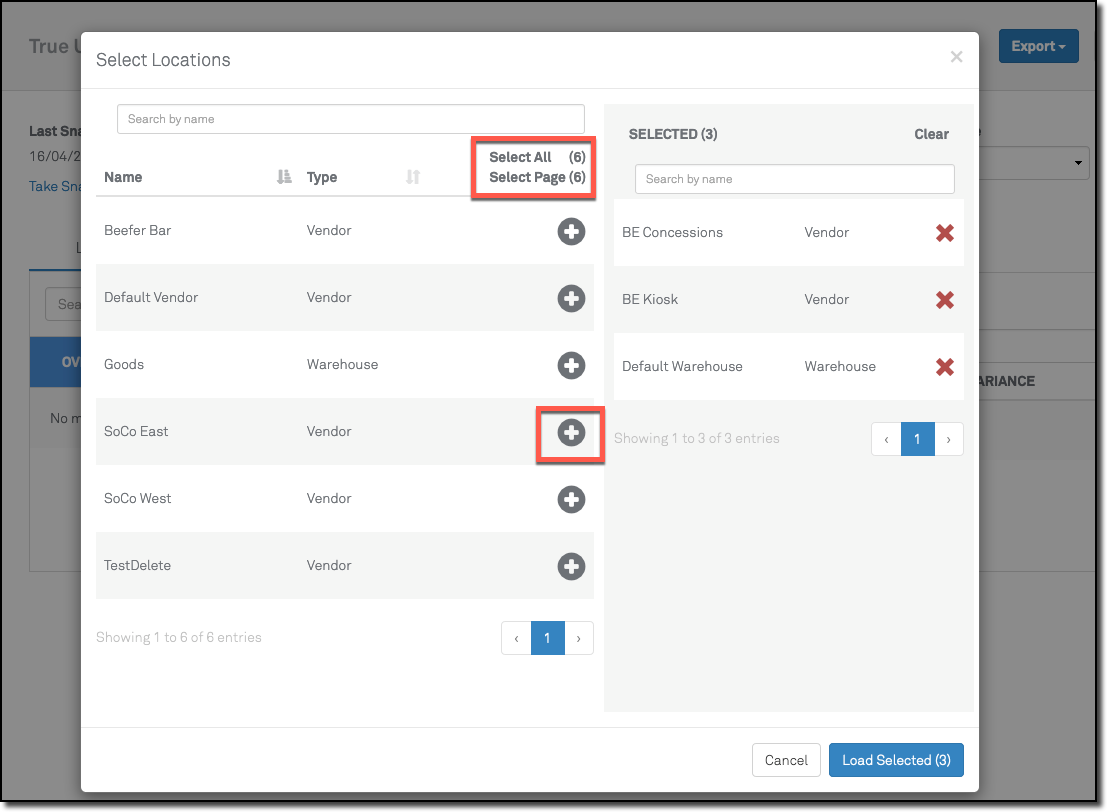The height and width of the screenshot is (812, 1107).
Task: Remove BE Concessions from selected list
Action: [944, 233]
